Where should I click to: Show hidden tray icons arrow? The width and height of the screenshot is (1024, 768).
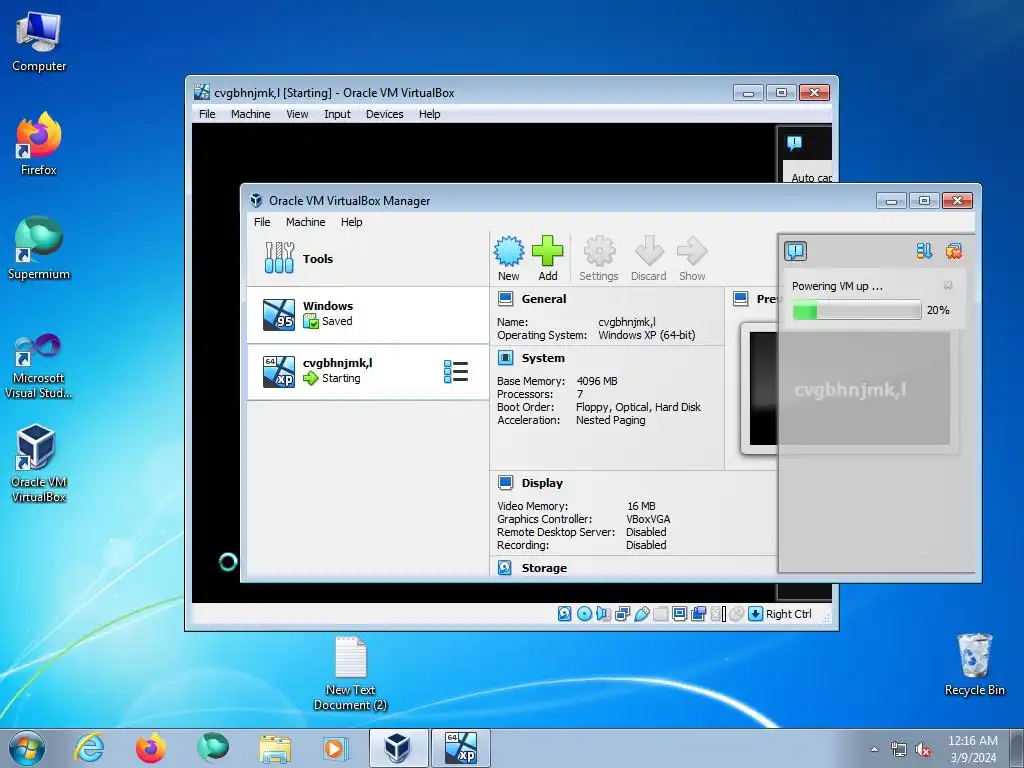click(x=874, y=749)
